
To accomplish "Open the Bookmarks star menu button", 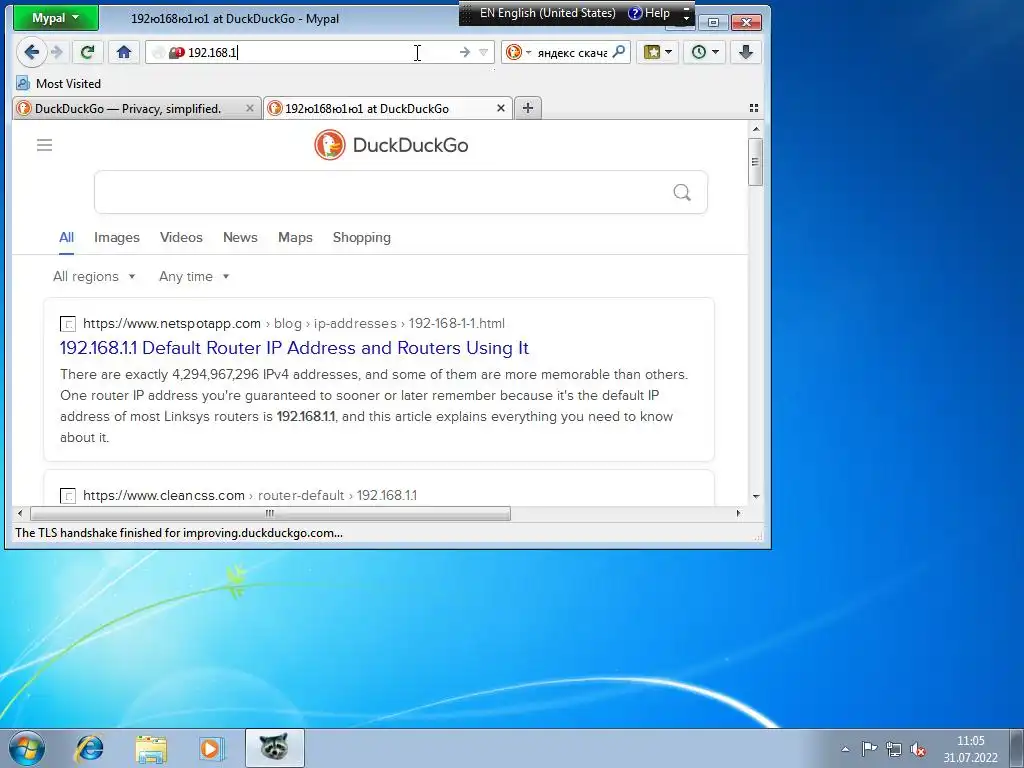I will (x=652, y=52).
